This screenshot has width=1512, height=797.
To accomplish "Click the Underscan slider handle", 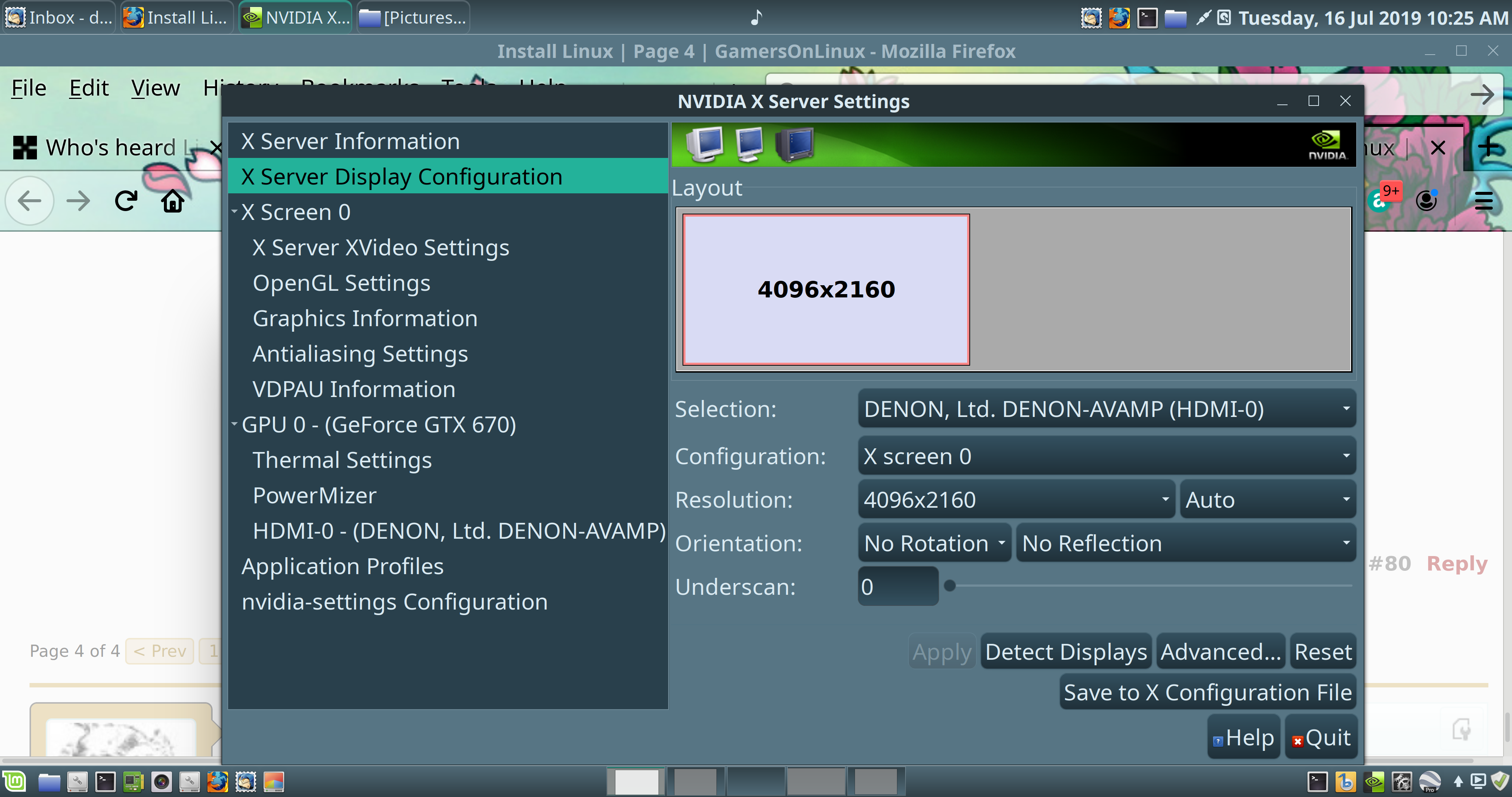I will 950,586.
